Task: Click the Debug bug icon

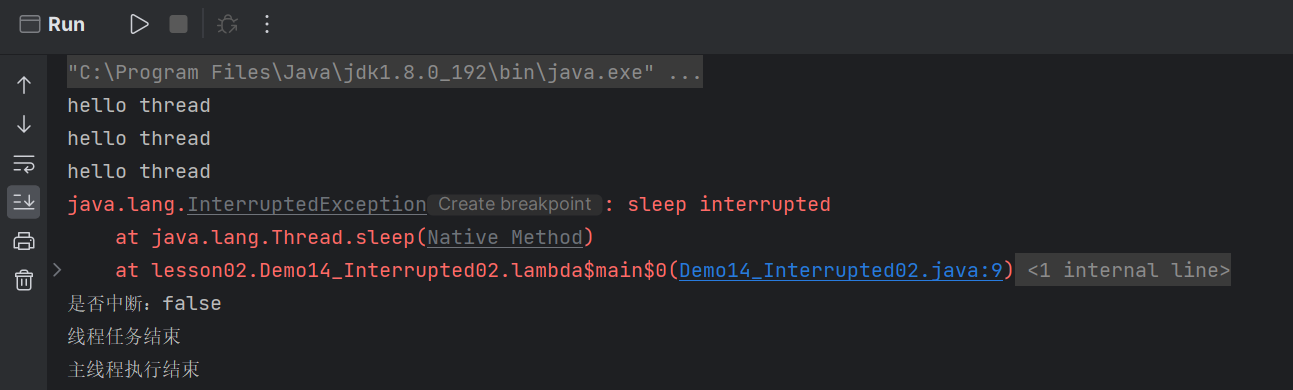Action: [228, 24]
